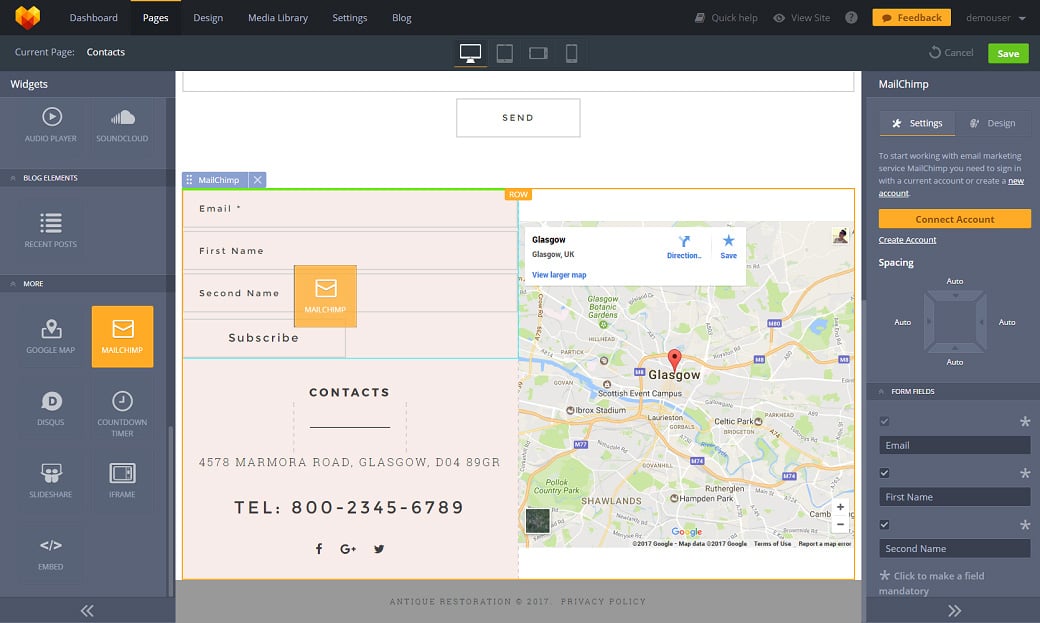Viewport: 1040px width, 623px height.
Task: Click the Embed code widget
Action: click(x=51, y=552)
